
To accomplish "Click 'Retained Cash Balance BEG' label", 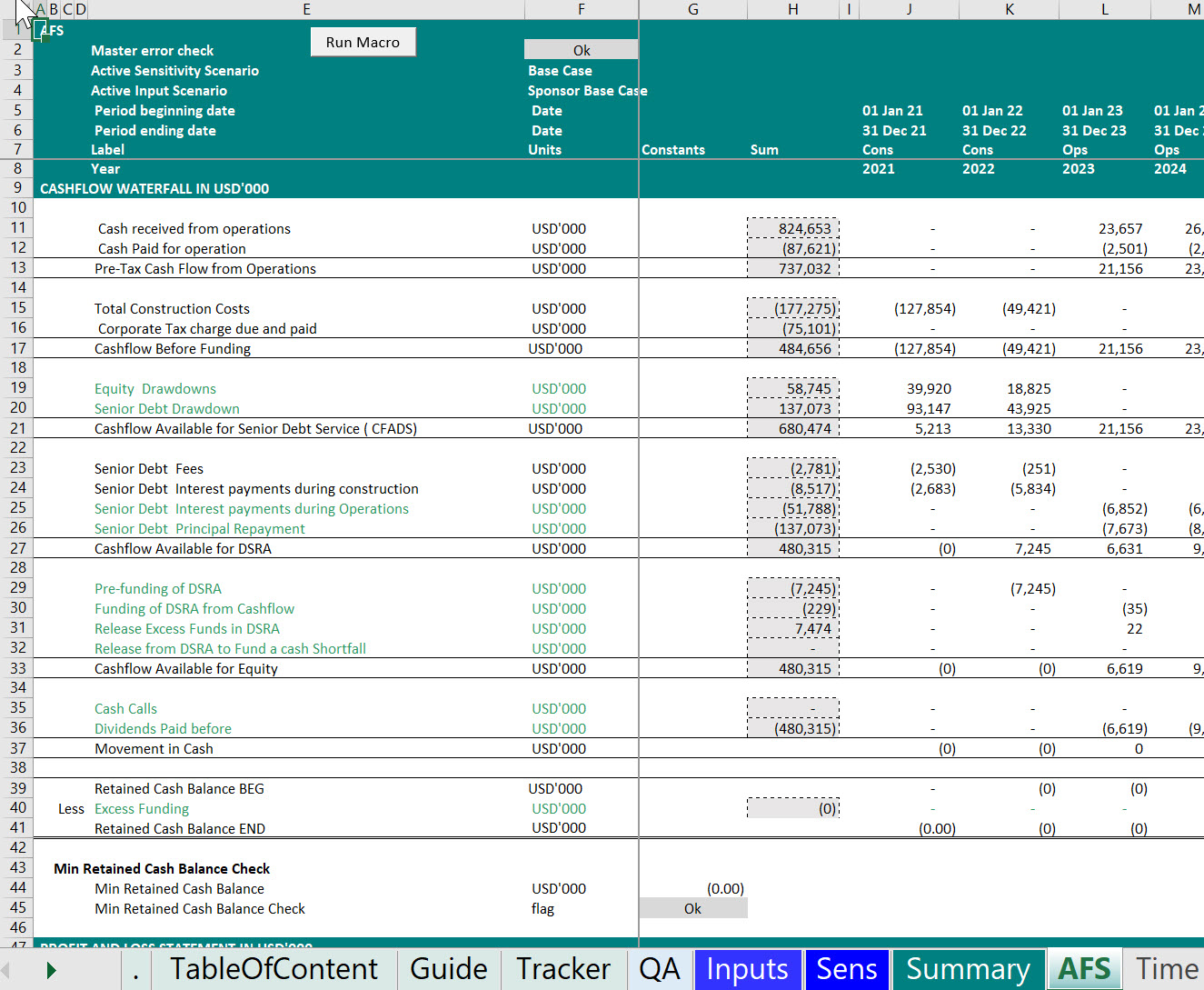I will click(x=179, y=788).
